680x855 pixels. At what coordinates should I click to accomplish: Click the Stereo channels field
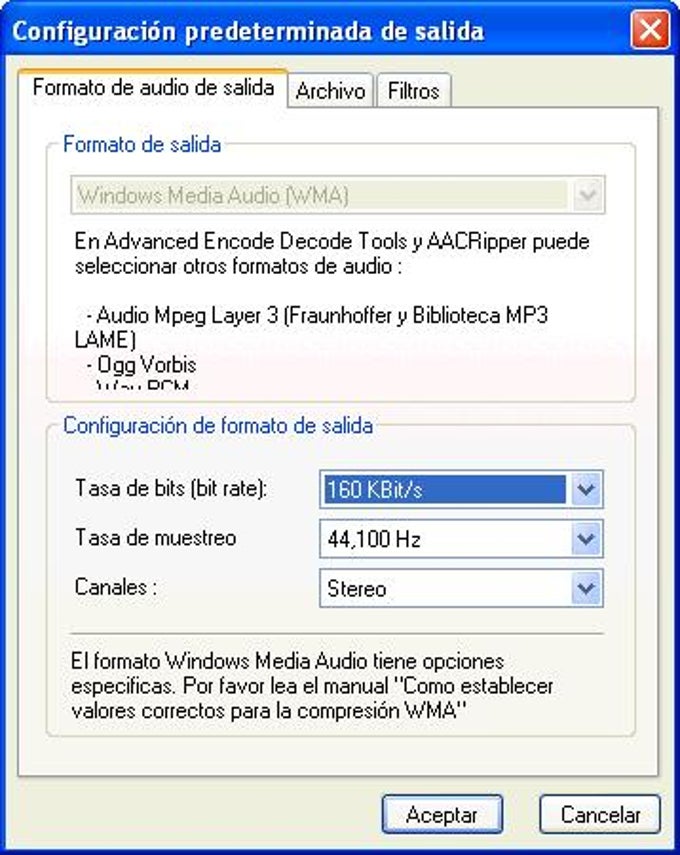461,588
